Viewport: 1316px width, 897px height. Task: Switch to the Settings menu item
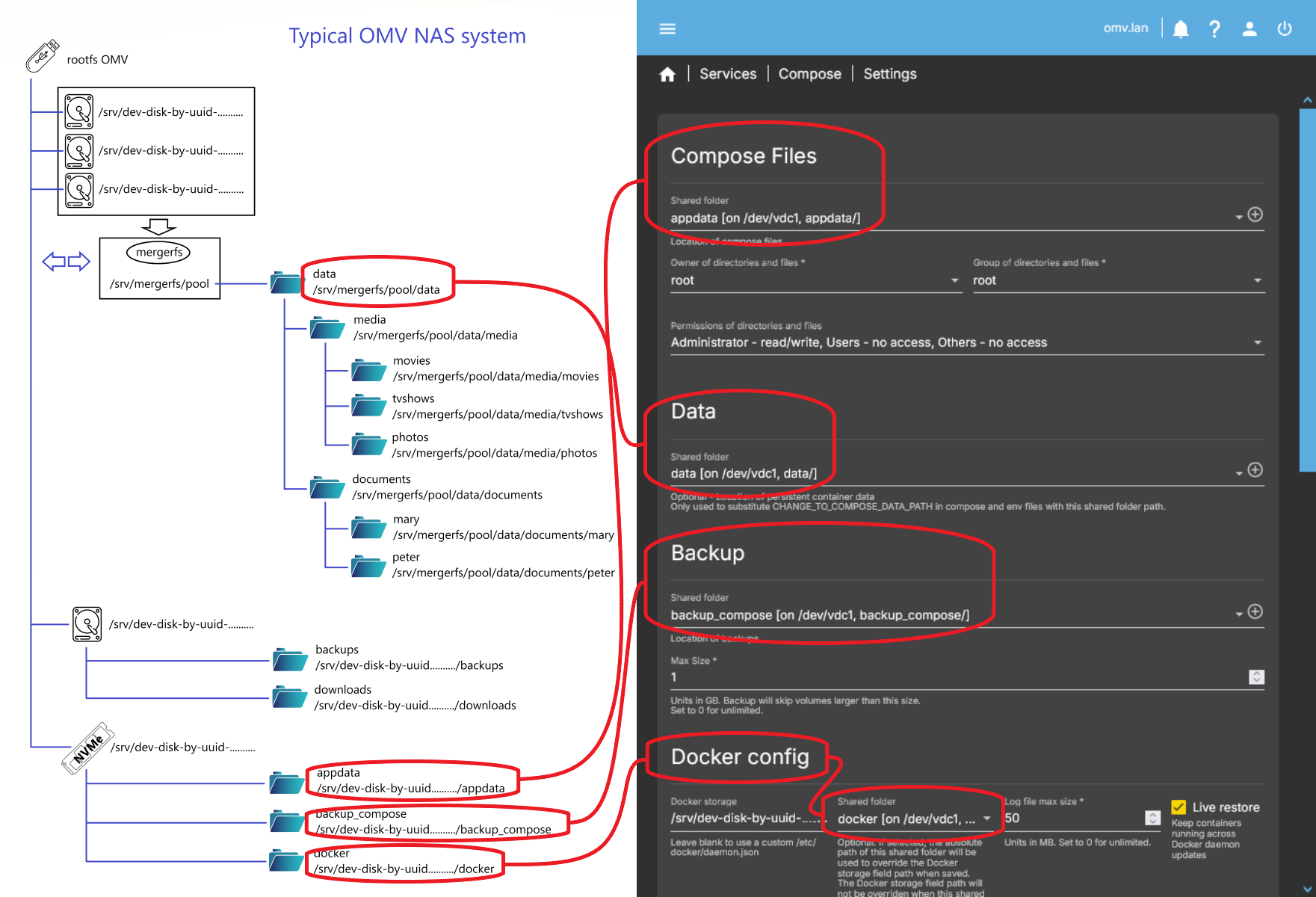[889, 73]
